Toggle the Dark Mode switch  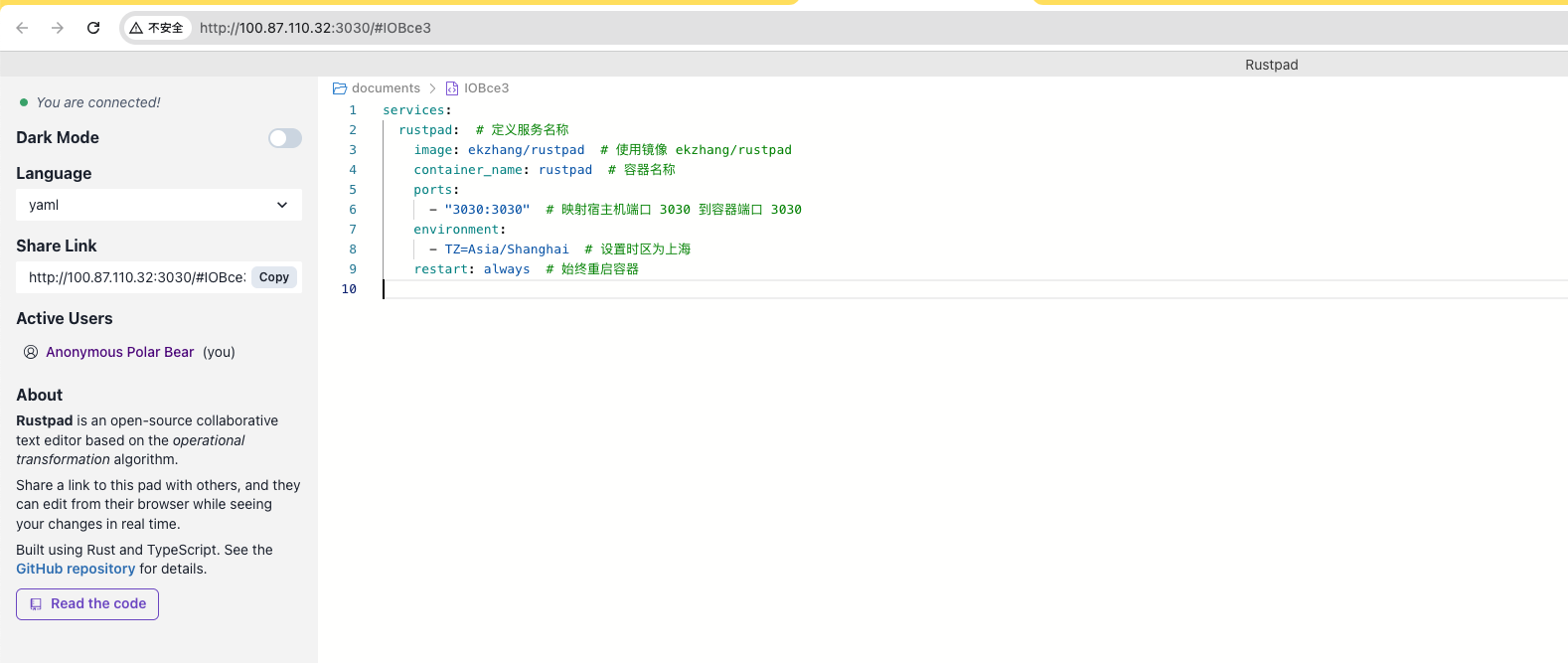pyautogui.click(x=284, y=138)
